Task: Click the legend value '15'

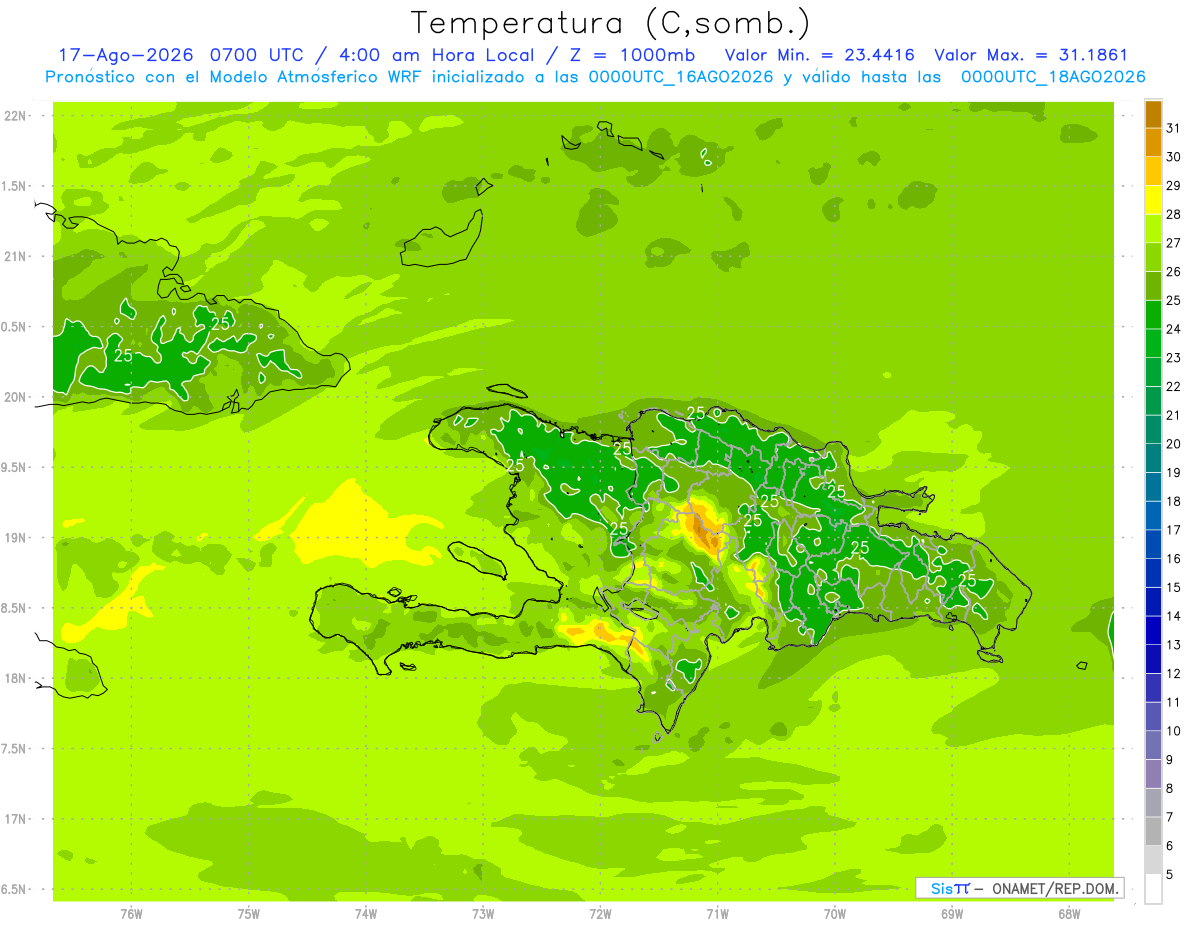Action: point(1173,588)
